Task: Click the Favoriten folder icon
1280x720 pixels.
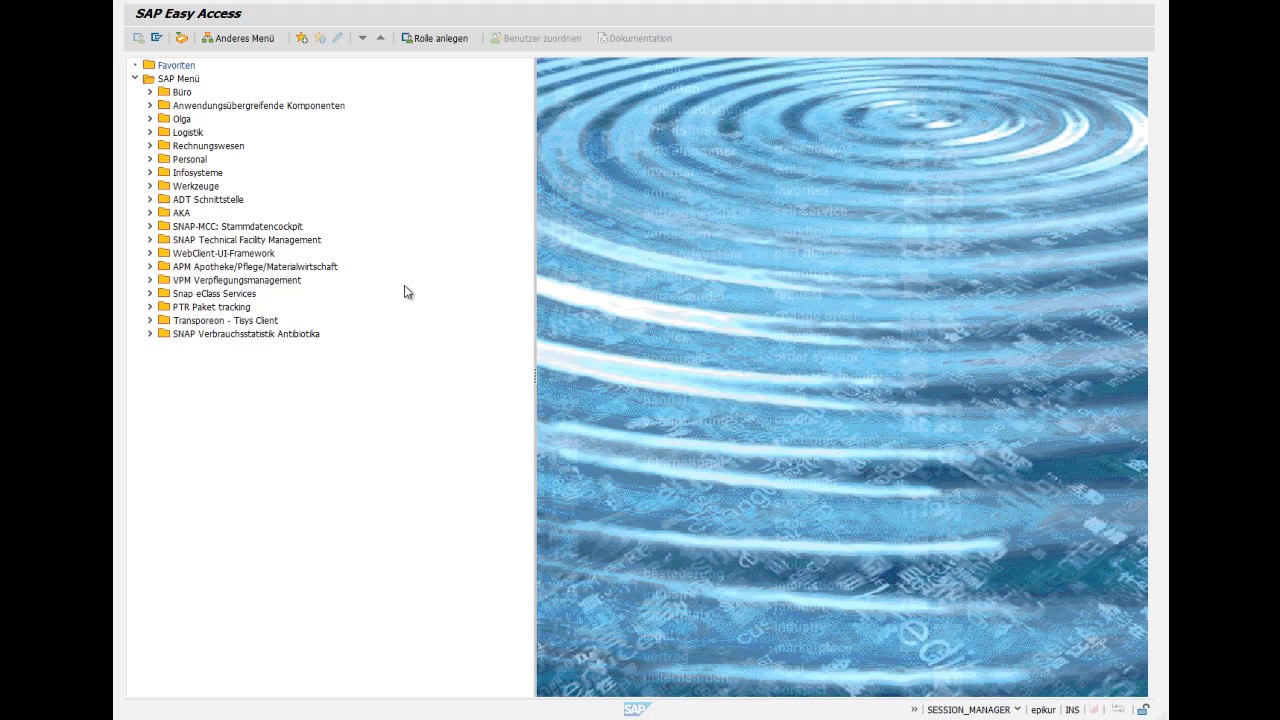Action: coord(149,65)
